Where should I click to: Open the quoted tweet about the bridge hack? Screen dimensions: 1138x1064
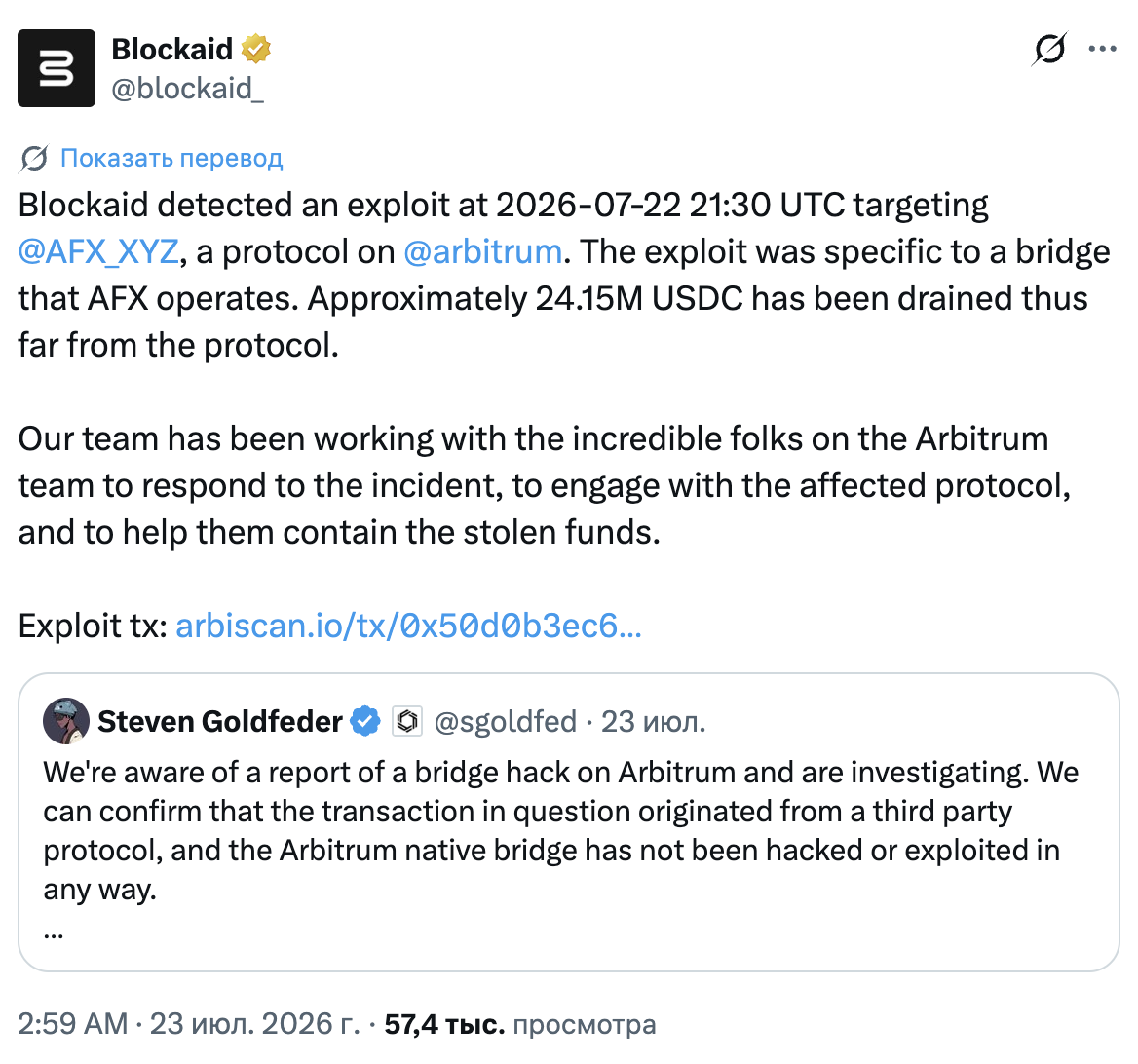(569, 822)
